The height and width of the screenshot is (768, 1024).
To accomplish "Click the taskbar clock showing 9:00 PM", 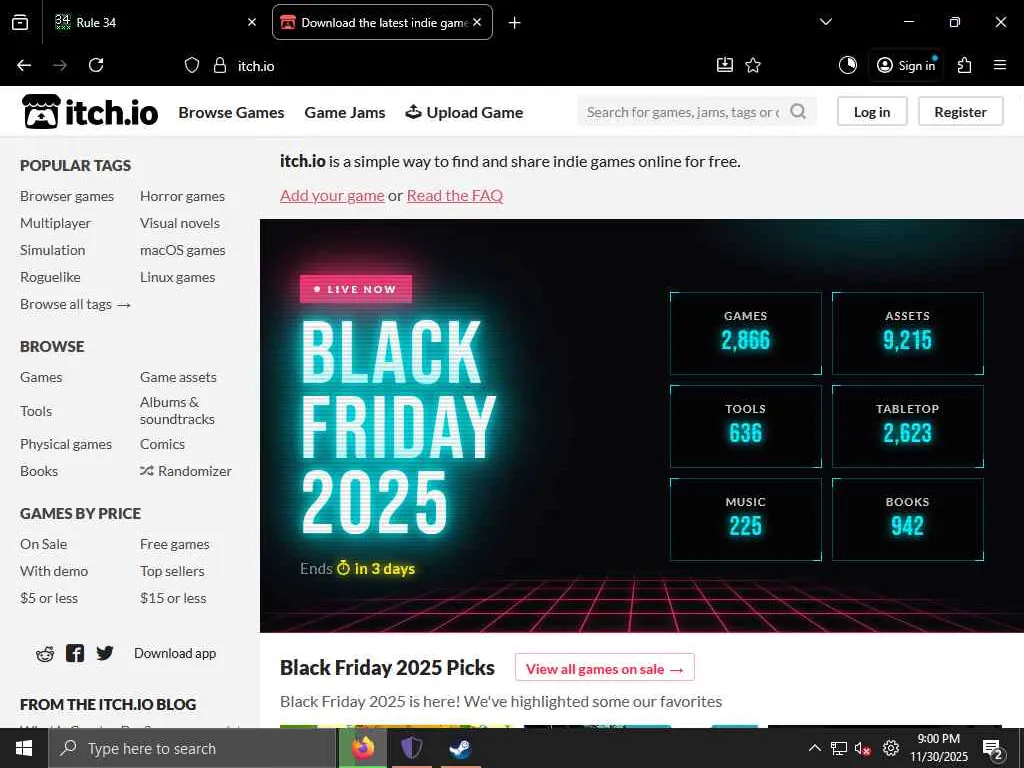I will [x=939, y=748].
